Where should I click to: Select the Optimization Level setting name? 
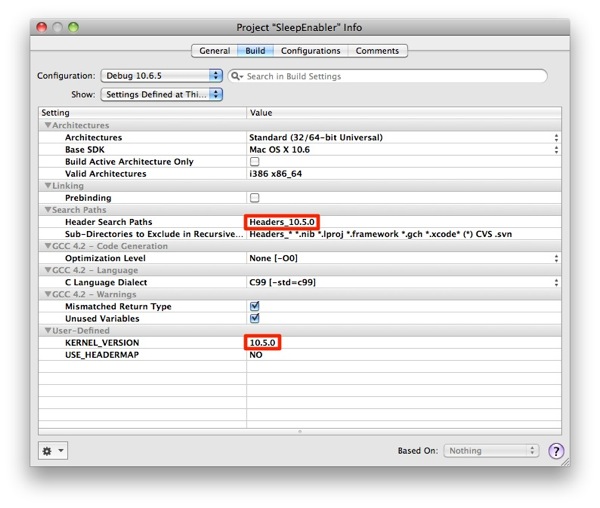point(105,258)
